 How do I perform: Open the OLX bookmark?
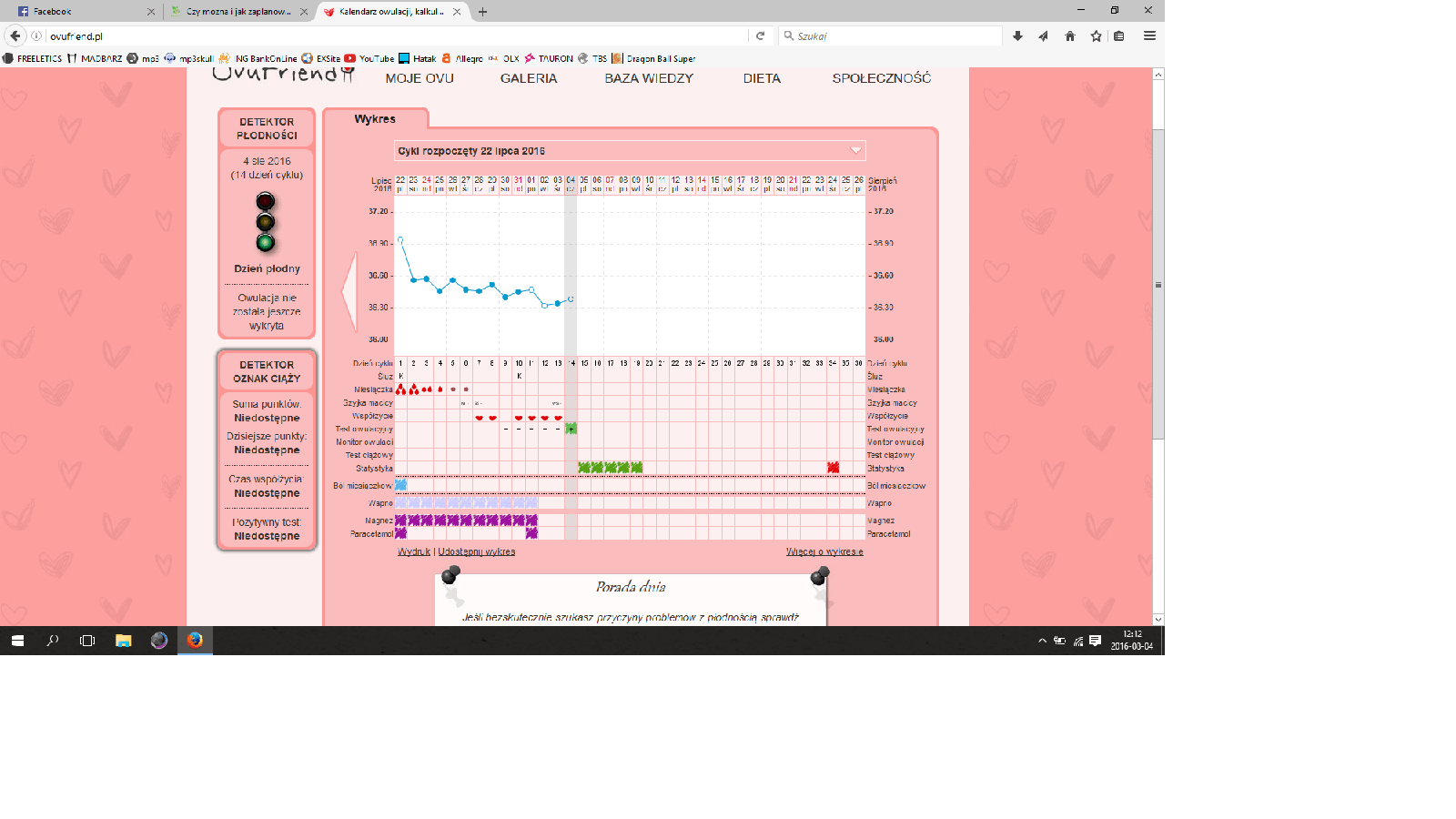(504, 58)
